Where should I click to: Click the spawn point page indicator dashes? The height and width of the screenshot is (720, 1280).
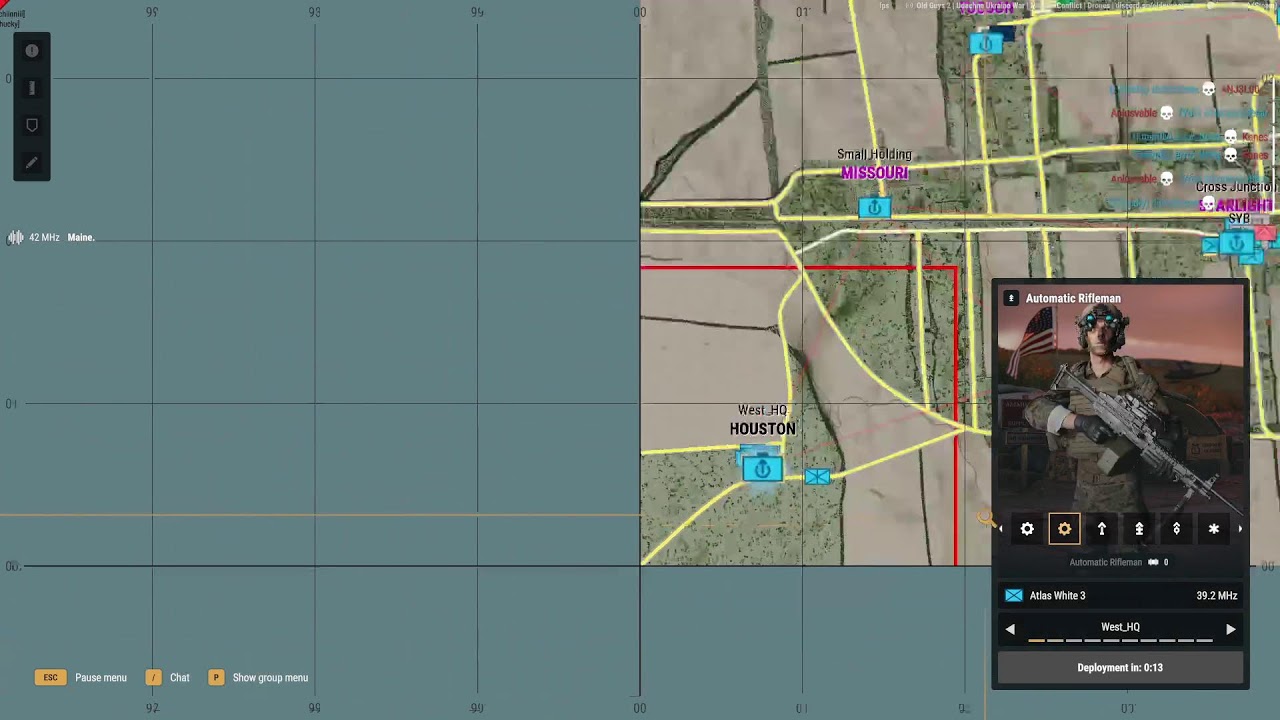coord(1120,641)
